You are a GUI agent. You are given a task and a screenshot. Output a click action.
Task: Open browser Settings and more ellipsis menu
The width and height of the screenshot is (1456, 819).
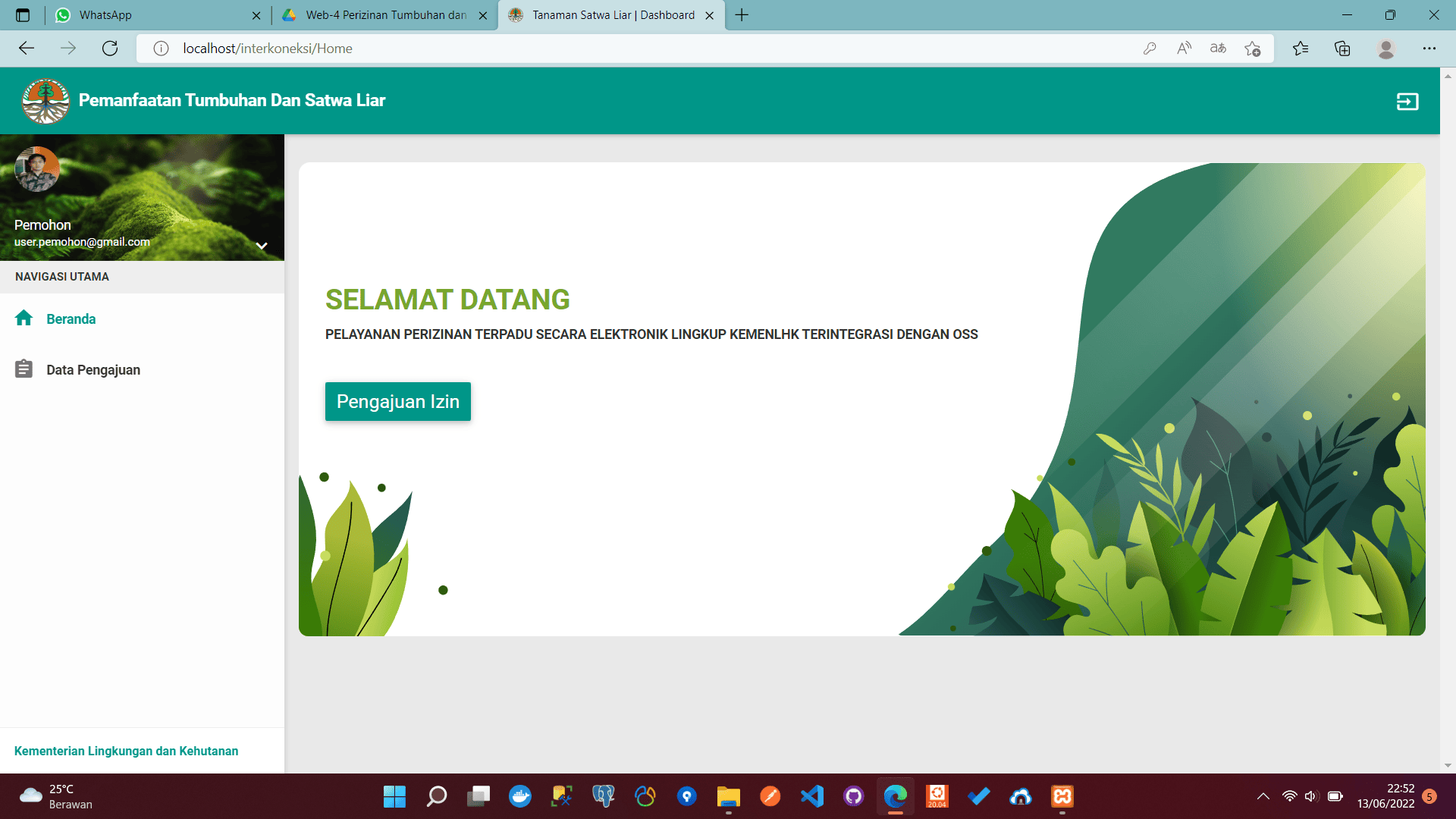click(x=1429, y=49)
